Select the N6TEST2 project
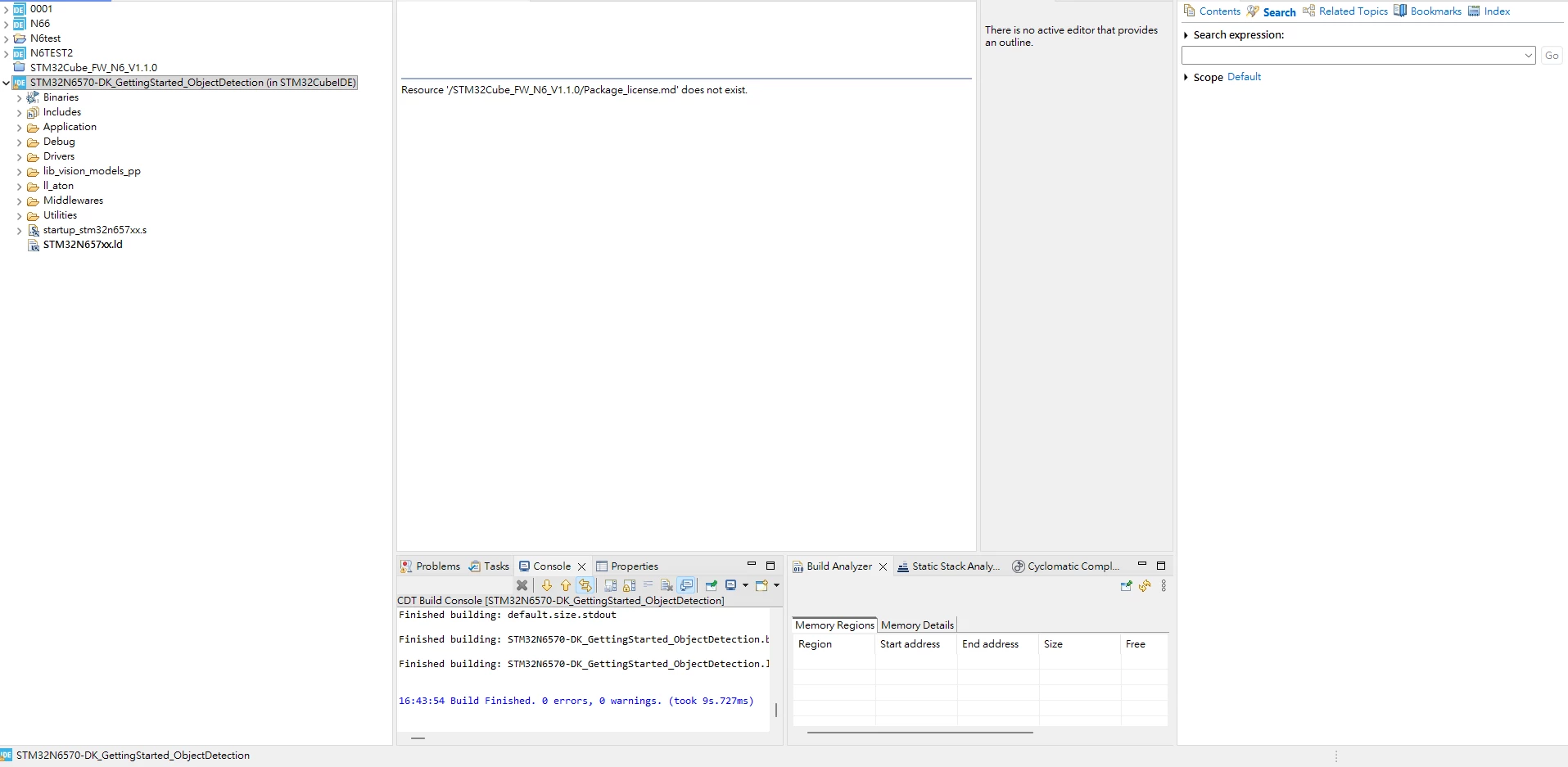 pyautogui.click(x=52, y=53)
